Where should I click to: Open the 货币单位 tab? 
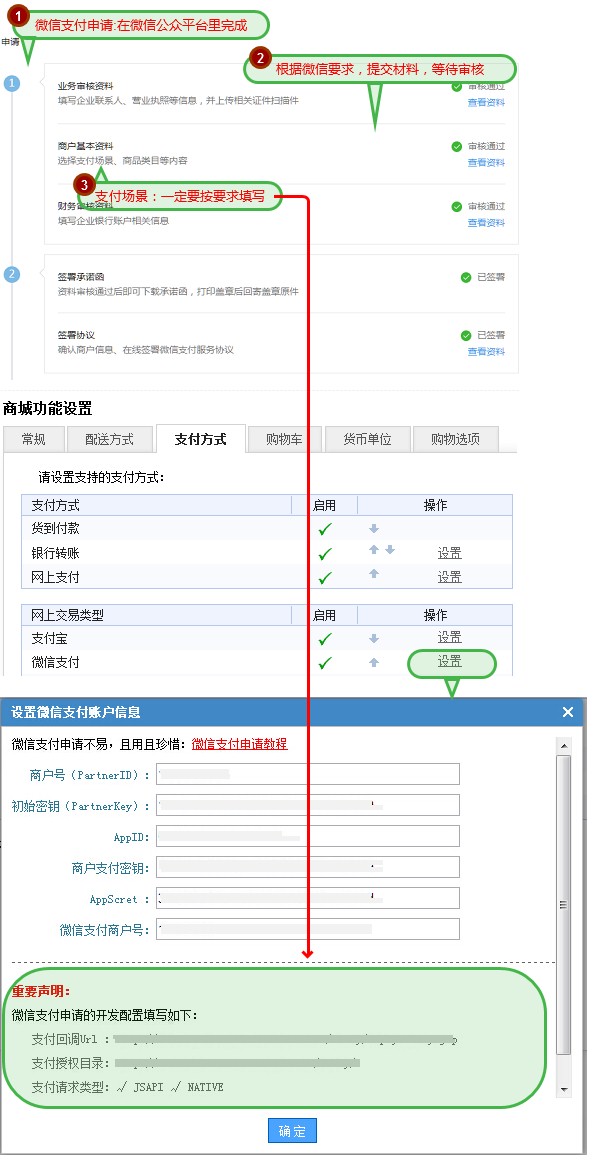367,439
